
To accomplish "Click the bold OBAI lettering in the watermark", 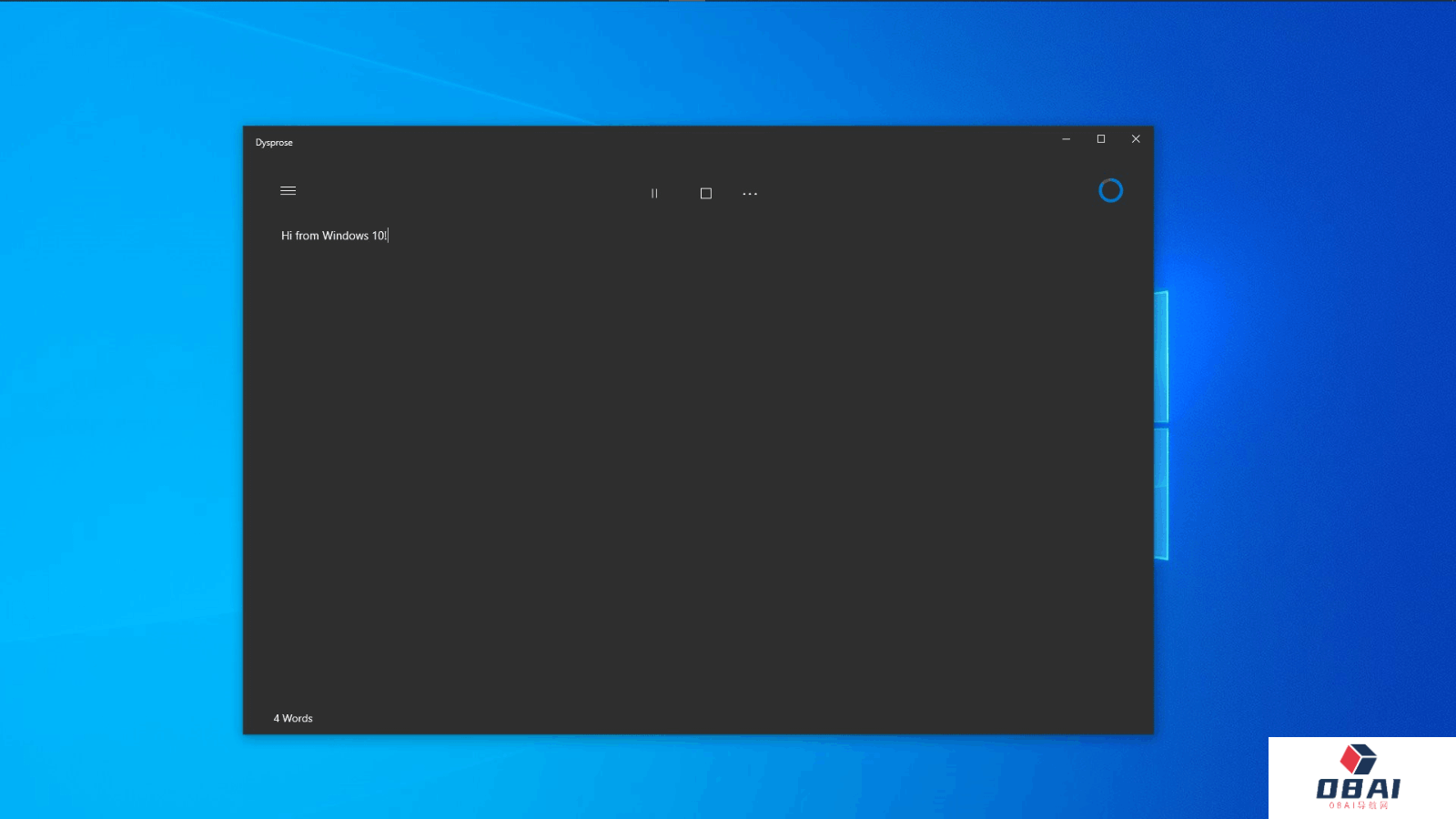I will tap(1358, 788).
